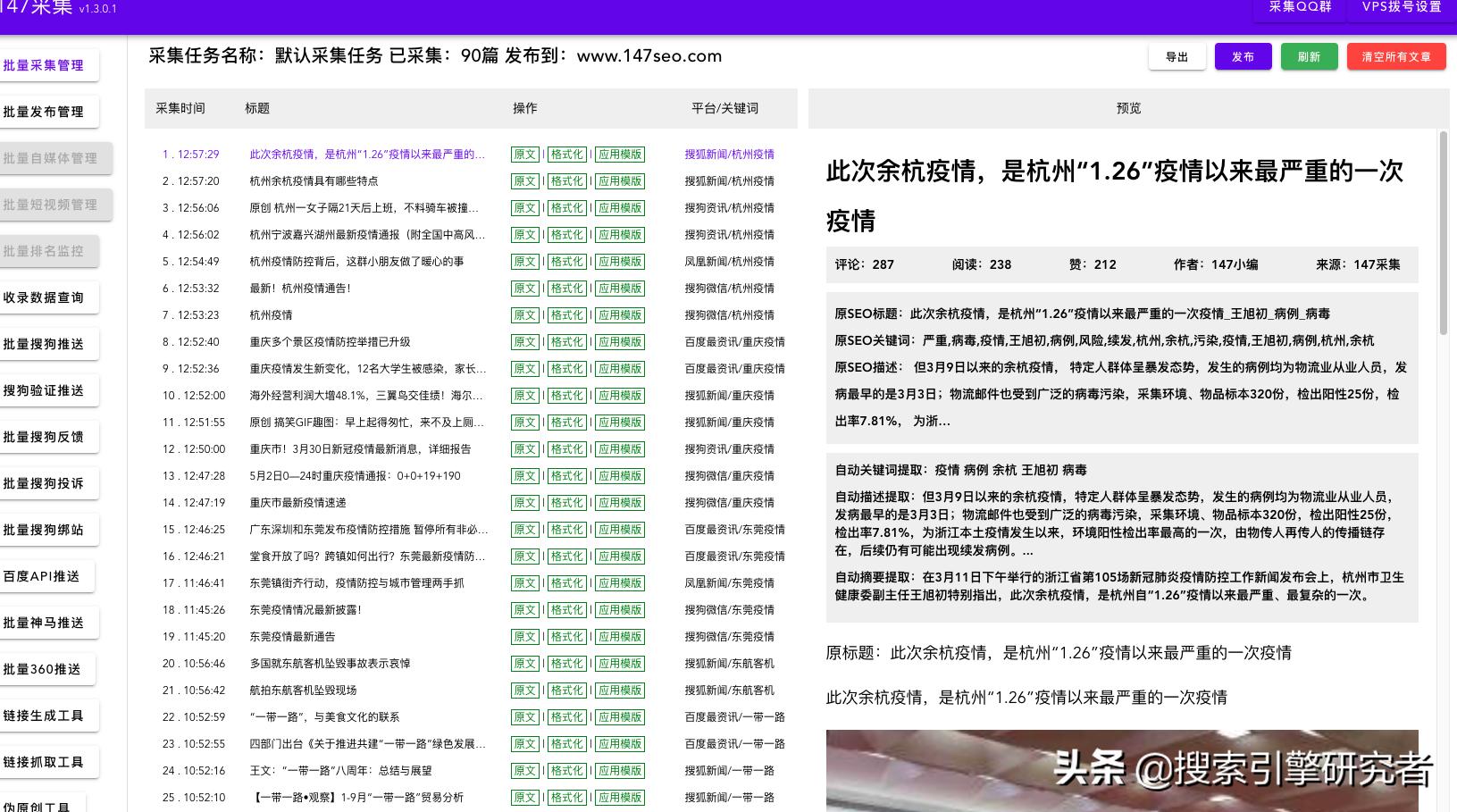Select 批量排名监控
The height and width of the screenshot is (812, 1457).
pyautogui.click(x=49, y=251)
